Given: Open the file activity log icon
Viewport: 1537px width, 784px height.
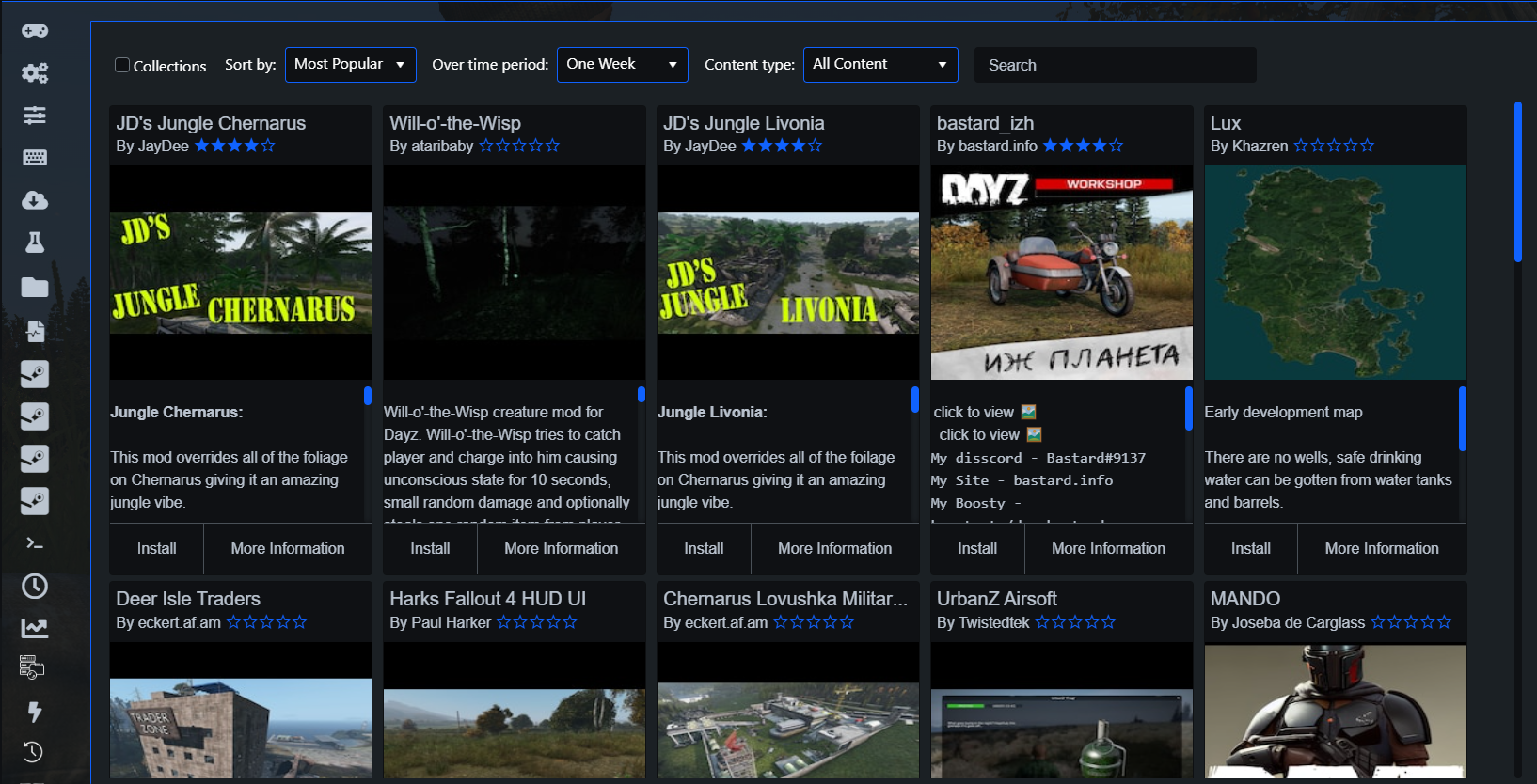Looking at the screenshot, I should [35, 331].
